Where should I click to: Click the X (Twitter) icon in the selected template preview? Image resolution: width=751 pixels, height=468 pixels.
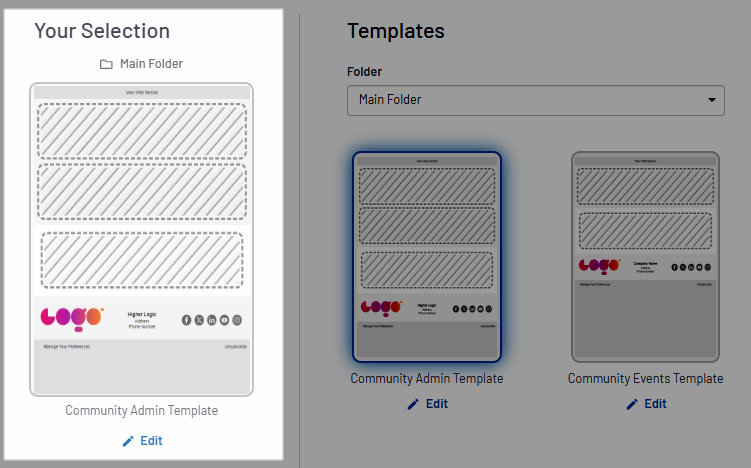point(199,320)
